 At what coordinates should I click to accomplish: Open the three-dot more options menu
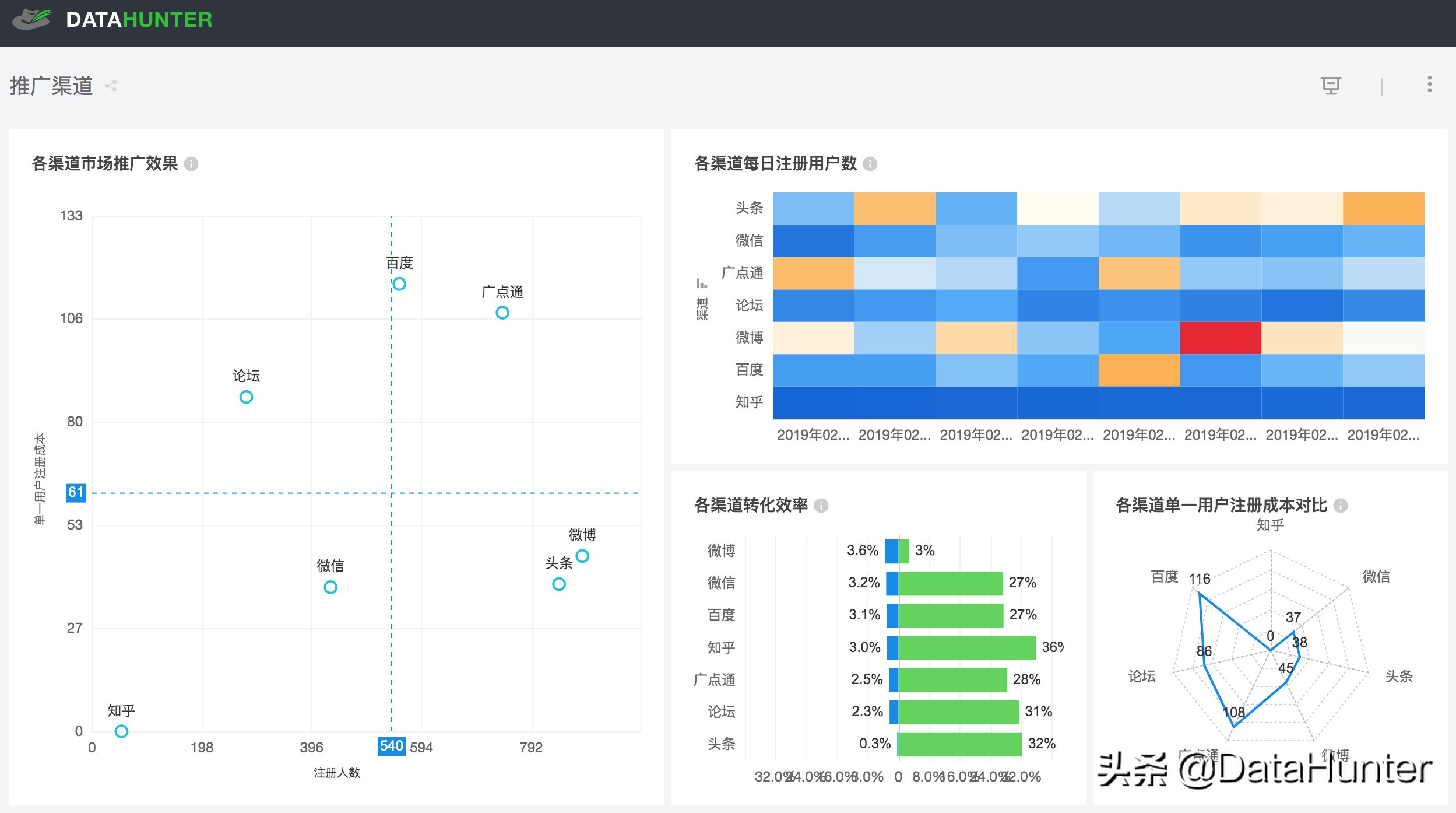pyautogui.click(x=1429, y=85)
